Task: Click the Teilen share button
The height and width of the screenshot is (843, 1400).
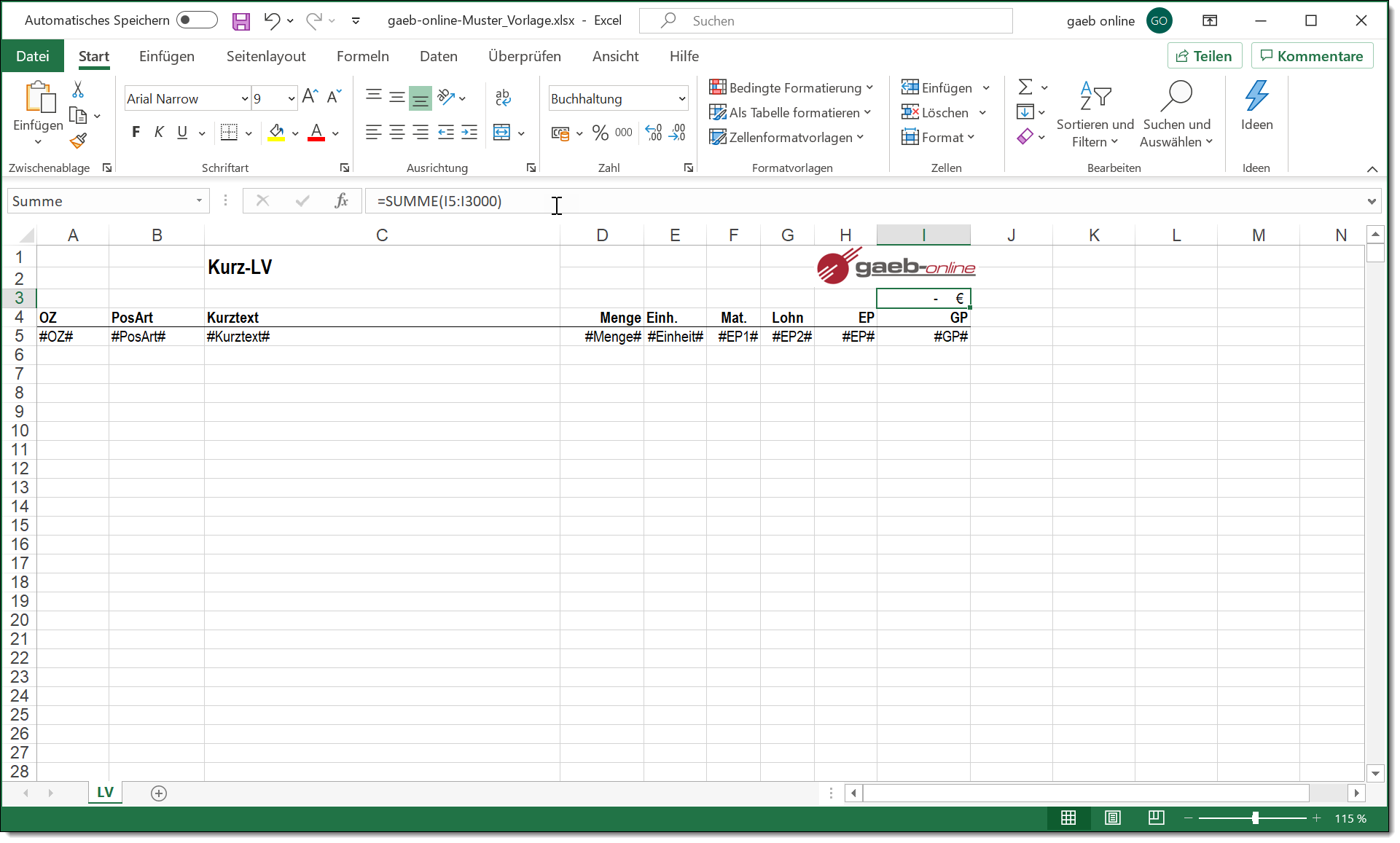Action: pyautogui.click(x=1204, y=56)
